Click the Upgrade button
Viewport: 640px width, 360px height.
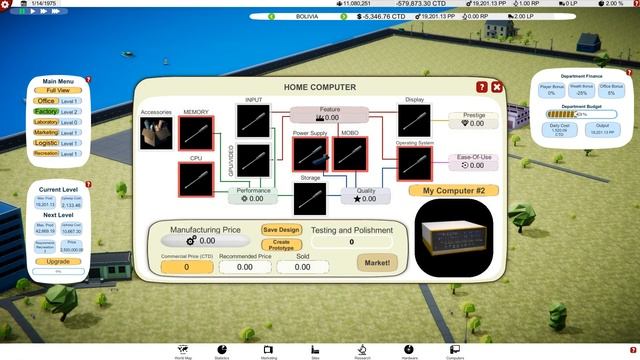tap(58, 261)
